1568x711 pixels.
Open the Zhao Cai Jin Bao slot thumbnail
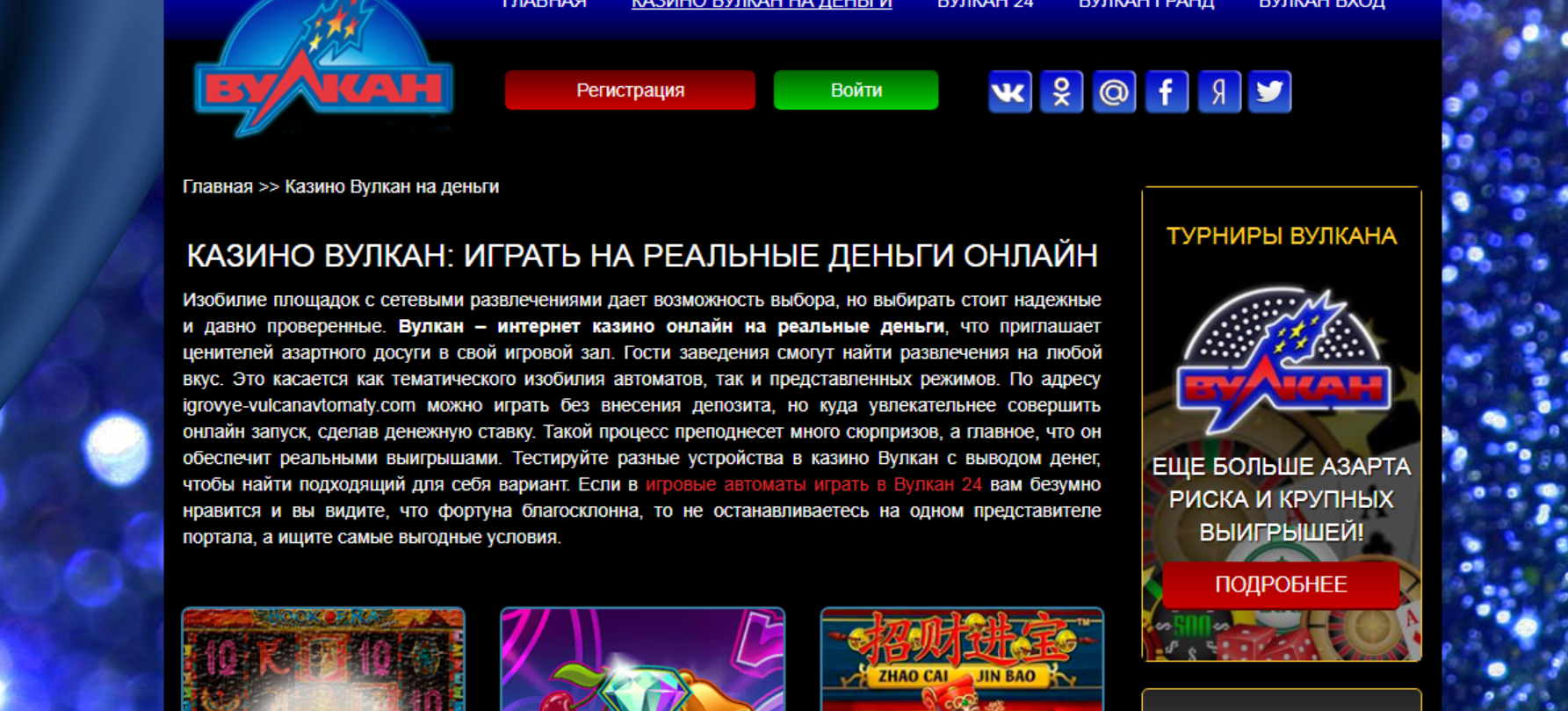pos(962,659)
